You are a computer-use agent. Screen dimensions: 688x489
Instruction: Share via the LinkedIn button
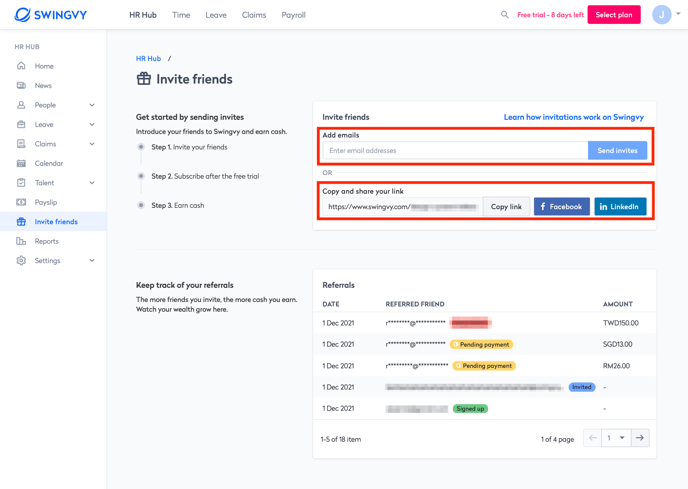pyautogui.click(x=620, y=207)
